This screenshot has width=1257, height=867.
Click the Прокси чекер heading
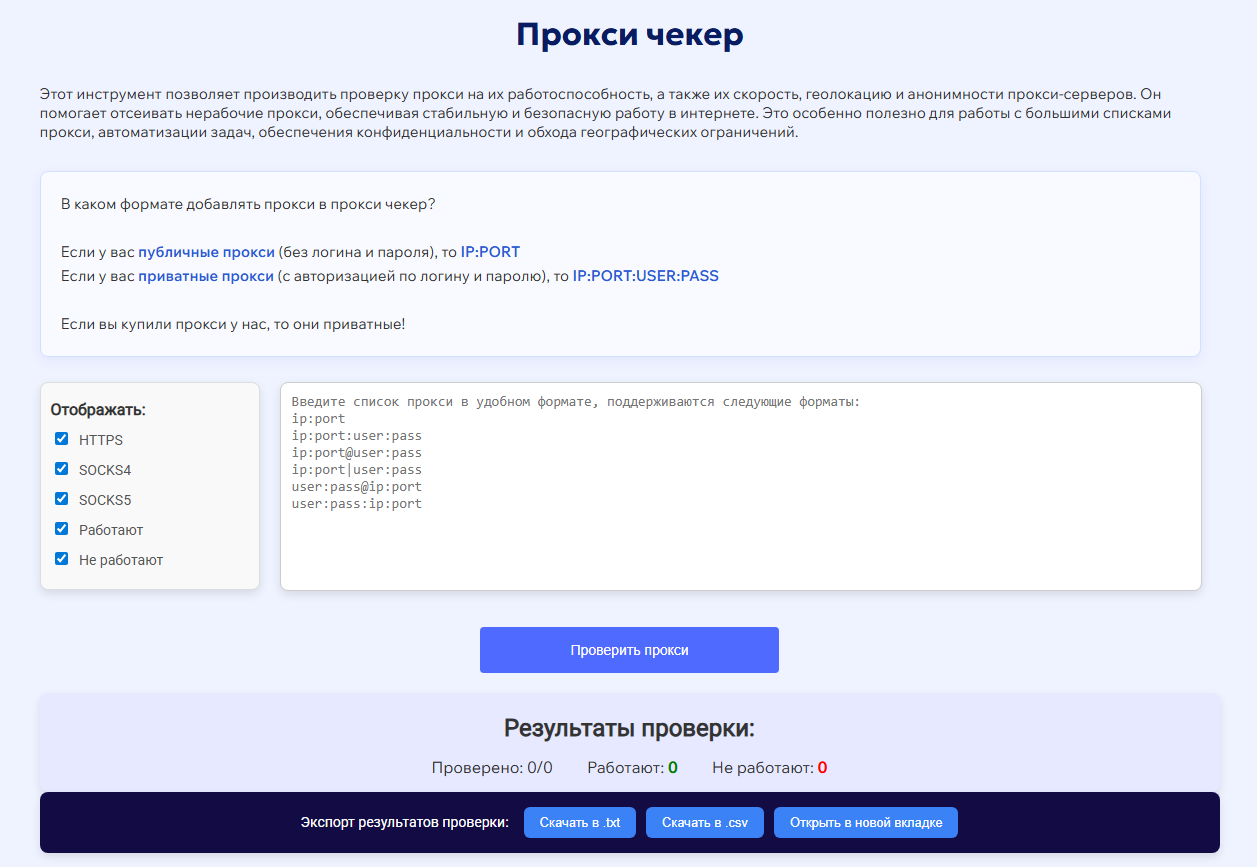point(630,35)
